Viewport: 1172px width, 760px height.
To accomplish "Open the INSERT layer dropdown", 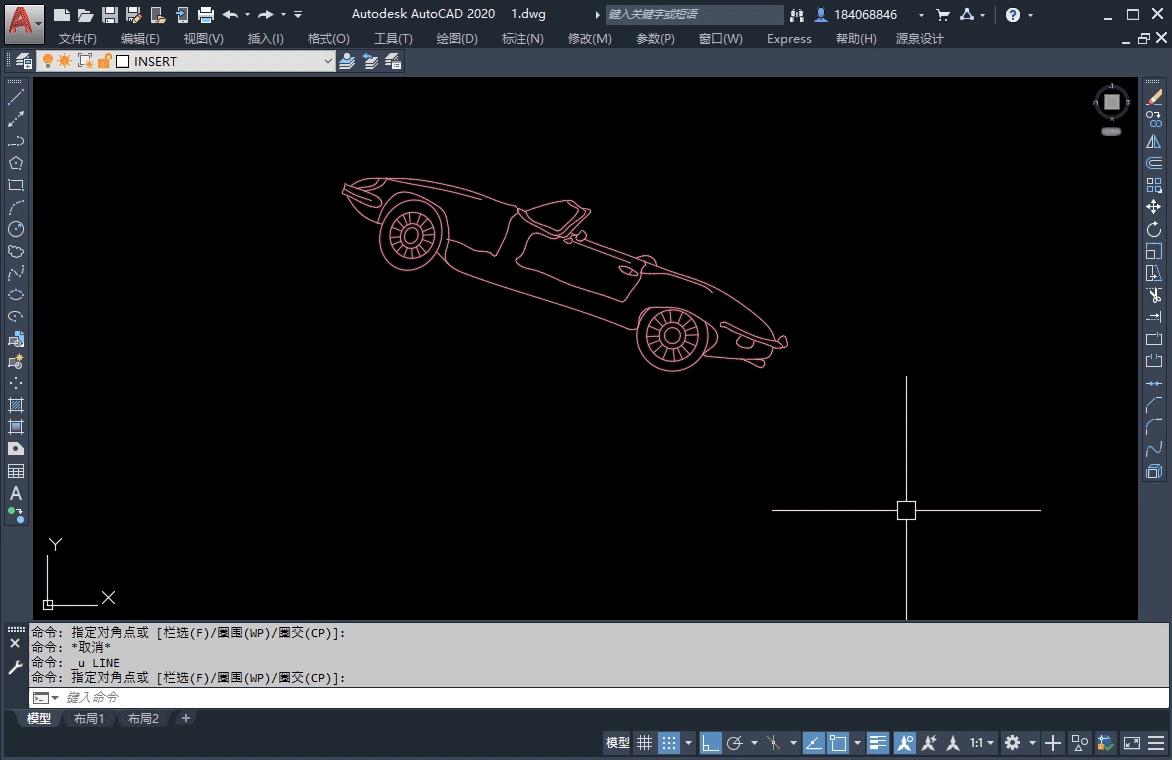I will click(x=328, y=61).
